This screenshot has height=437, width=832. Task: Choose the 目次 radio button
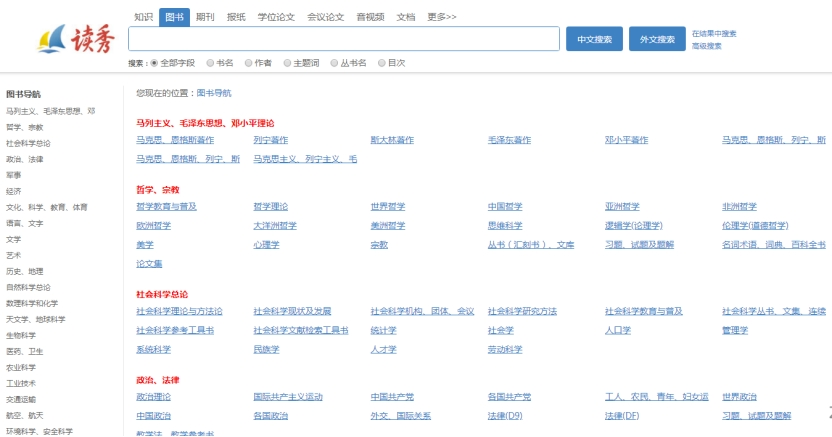[x=382, y=63]
